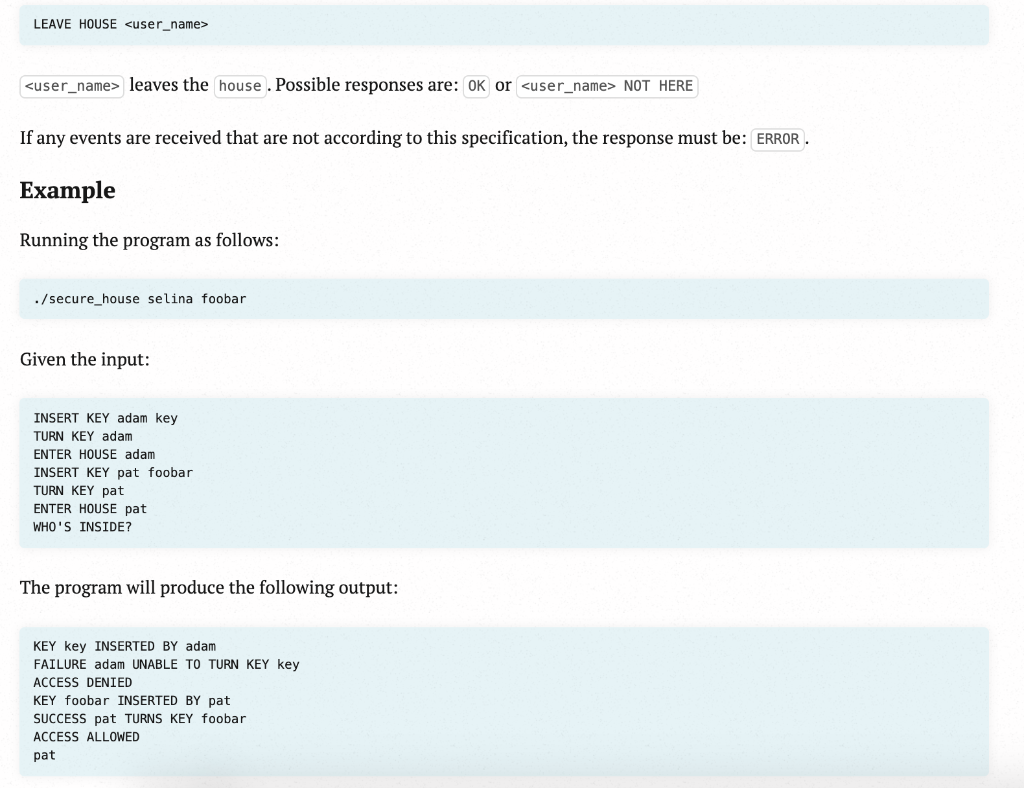
Task: Click the 'ENTER HOUSE pat' input line
Action: click(90, 509)
